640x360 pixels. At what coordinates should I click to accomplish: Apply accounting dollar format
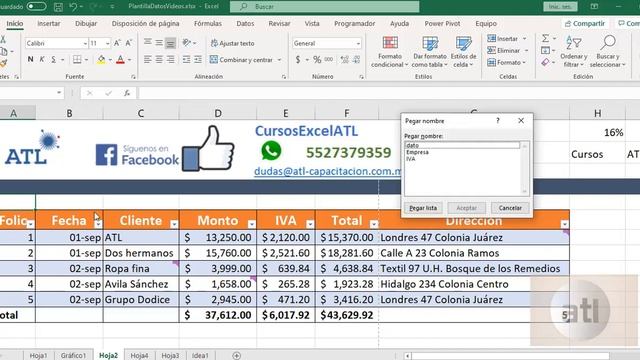(298, 60)
